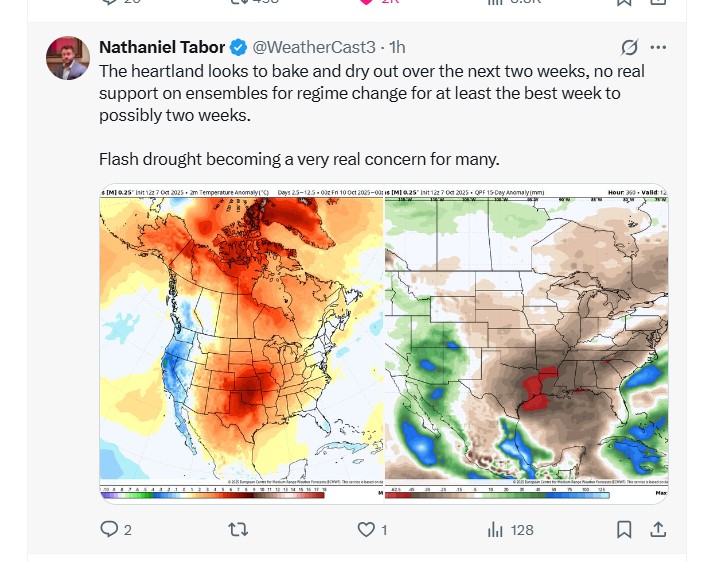Open the share menu for this tweet

tap(659, 530)
